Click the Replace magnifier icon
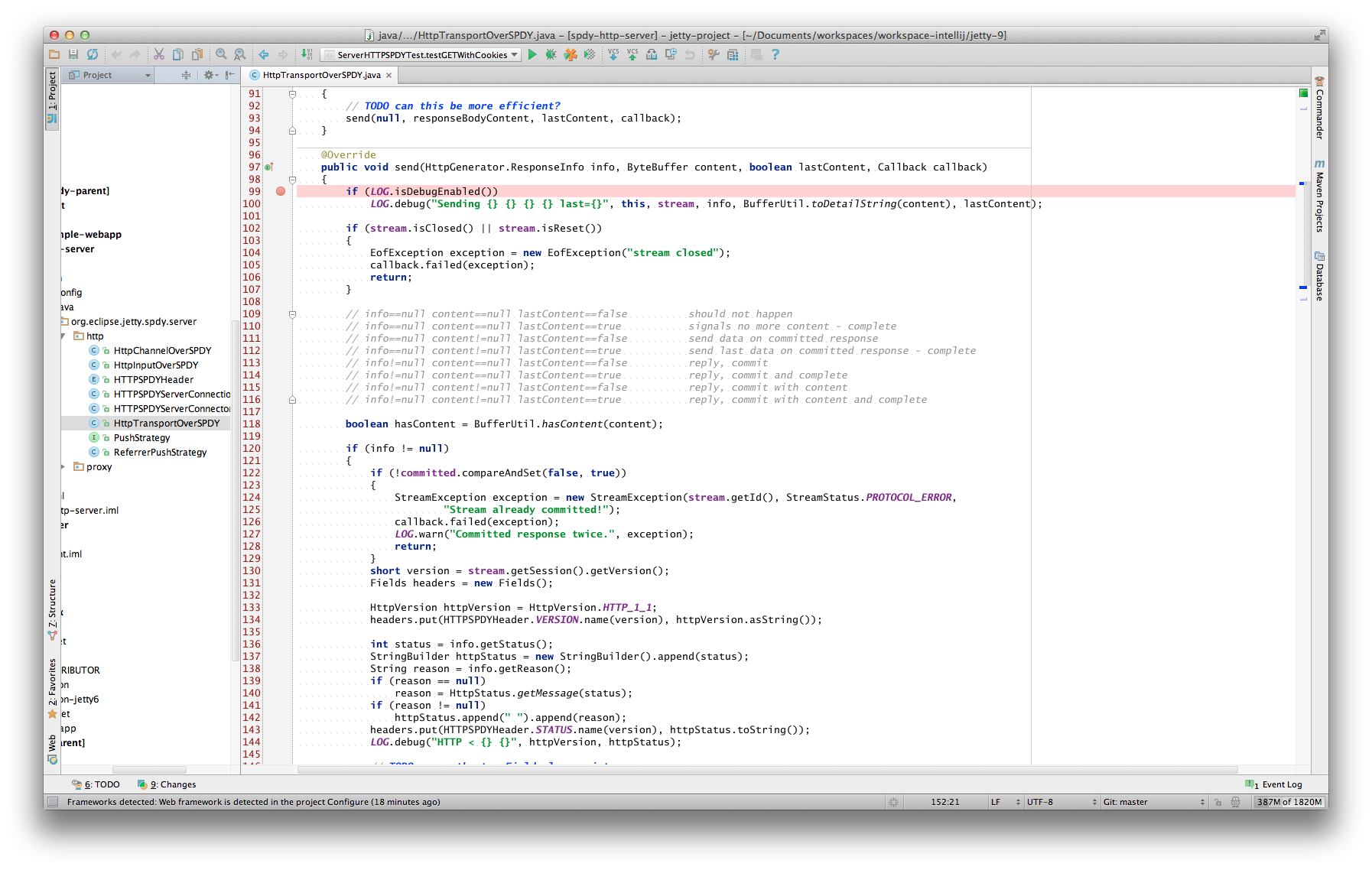The height and width of the screenshot is (870, 1372). (x=240, y=54)
